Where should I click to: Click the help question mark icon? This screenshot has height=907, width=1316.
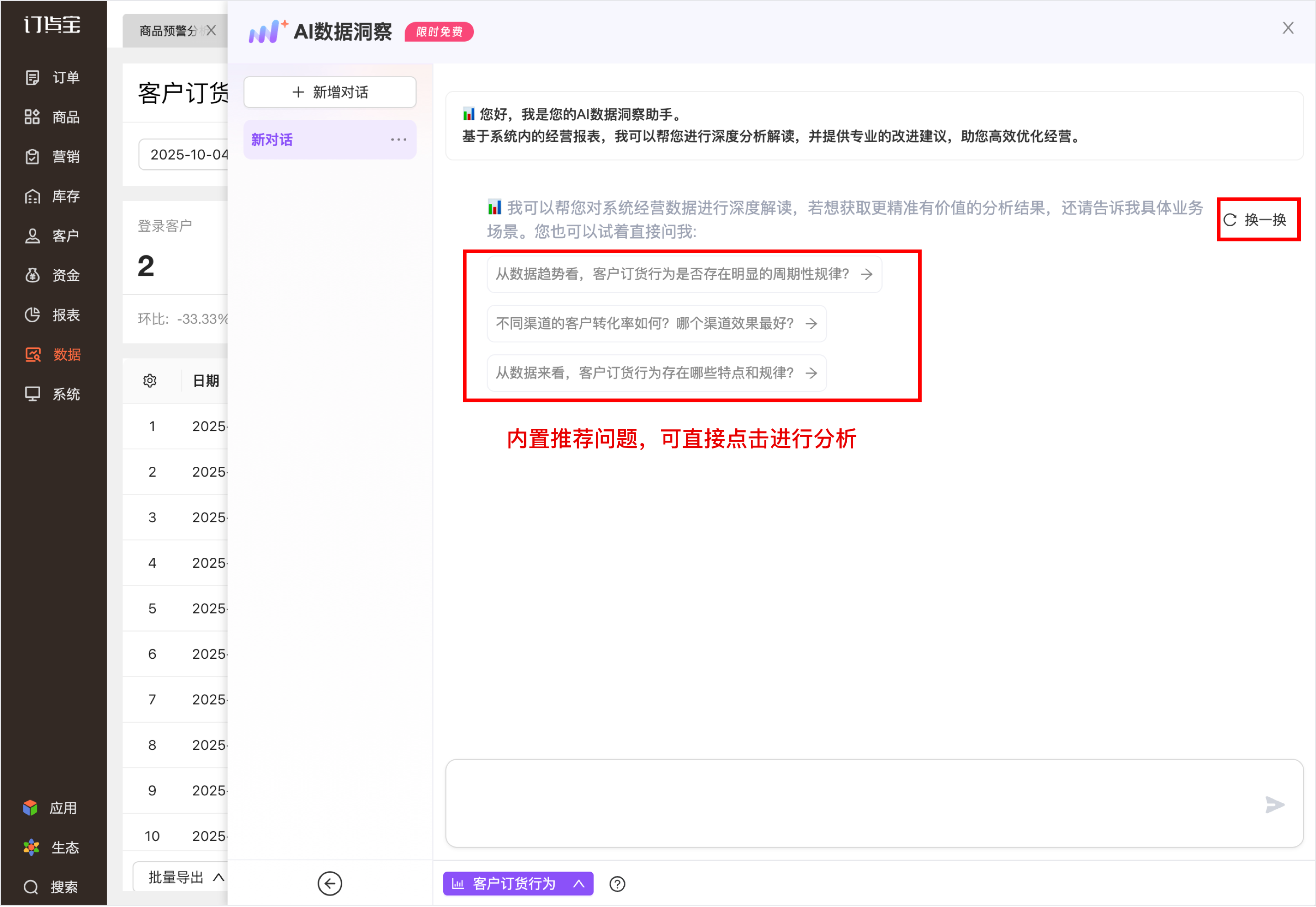click(617, 884)
